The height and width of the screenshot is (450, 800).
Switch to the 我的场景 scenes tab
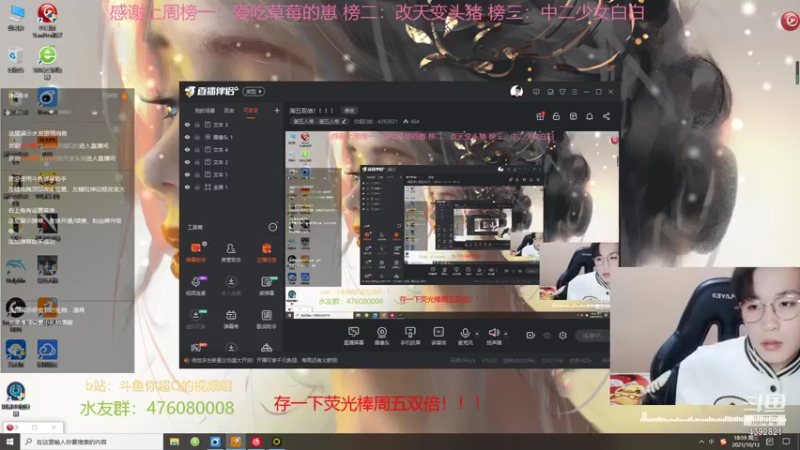click(x=205, y=110)
